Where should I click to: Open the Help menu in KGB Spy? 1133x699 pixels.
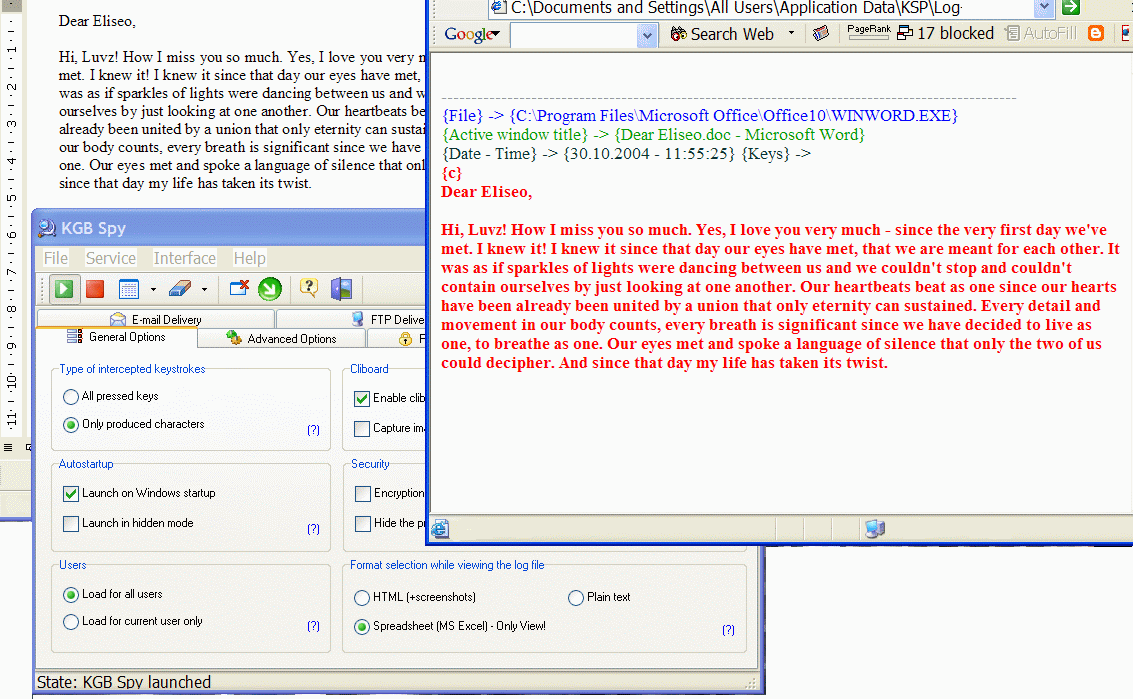coord(249,258)
